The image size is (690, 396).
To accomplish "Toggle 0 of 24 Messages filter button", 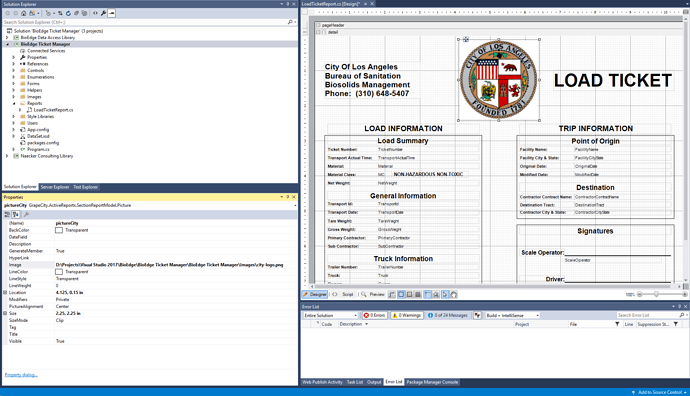I will (x=448, y=315).
